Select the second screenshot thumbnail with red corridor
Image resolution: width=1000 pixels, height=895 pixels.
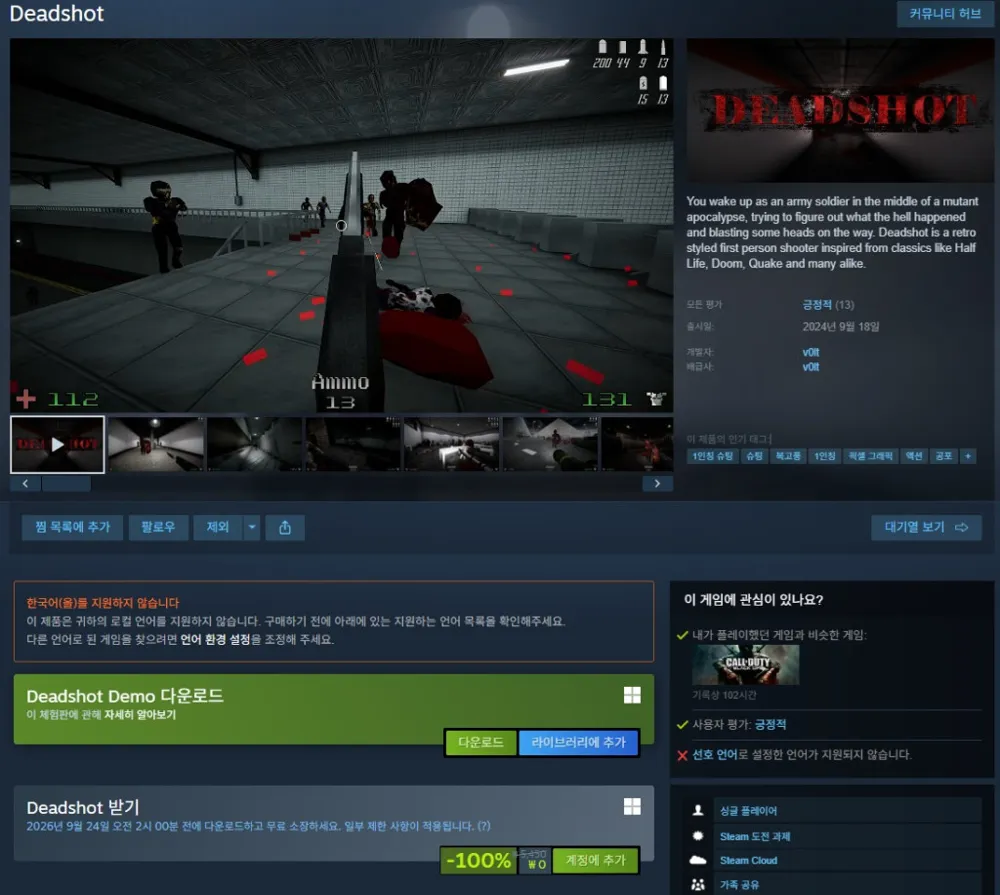coord(156,445)
